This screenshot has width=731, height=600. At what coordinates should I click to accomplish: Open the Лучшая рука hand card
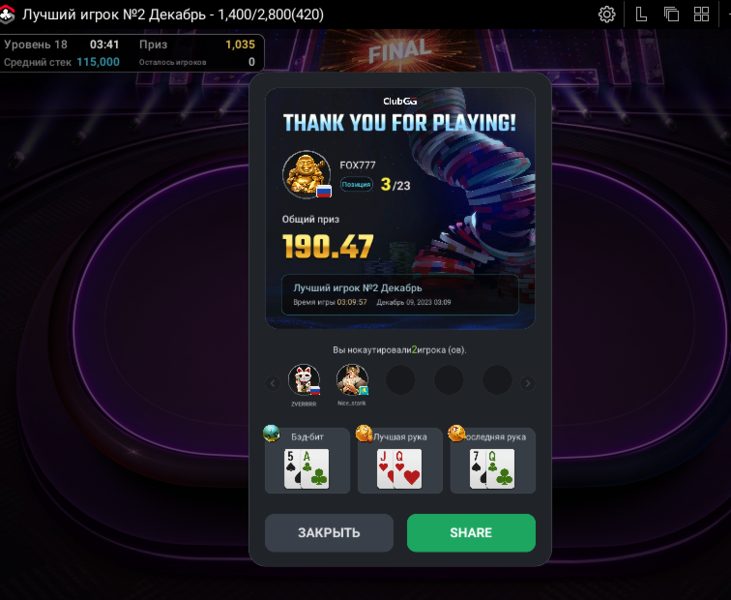[400, 461]
